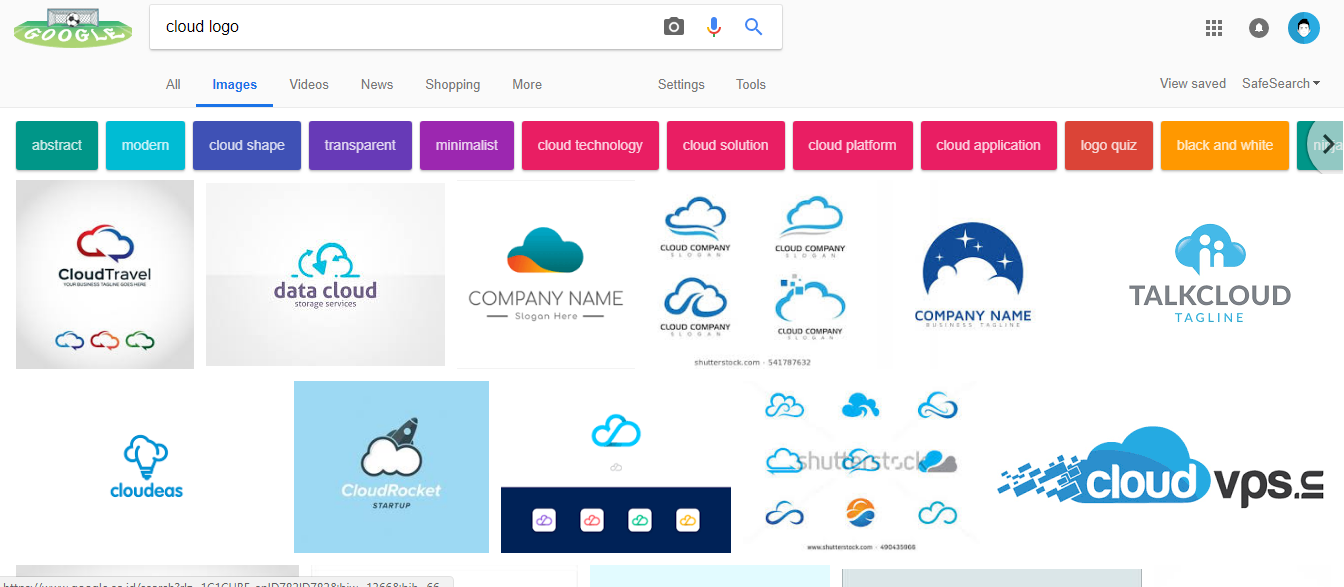Choose the 'cloud application' chip
The height and width of the screenshot is (587, 1344).
989,145
